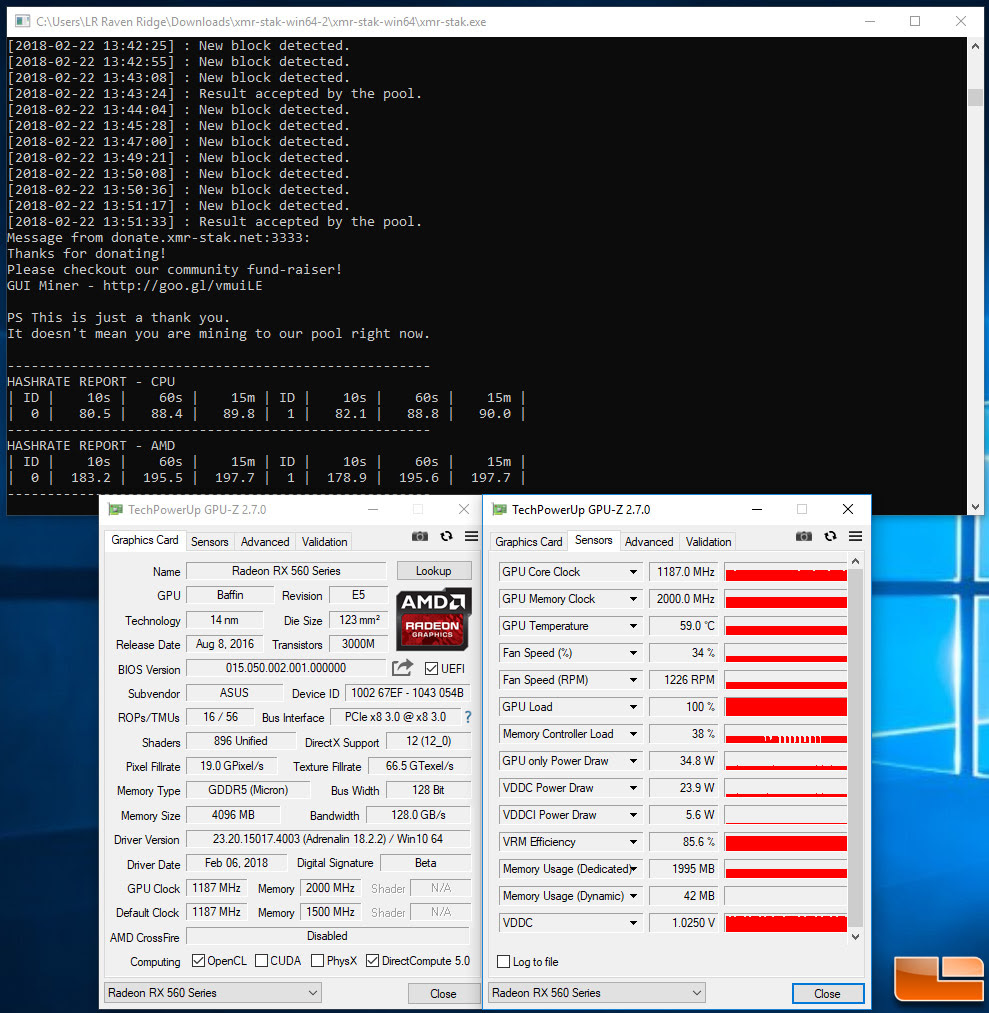Select Graphics Card tab in left GPU-Z window
The image size is (989, 1013).
click(145, 540)
